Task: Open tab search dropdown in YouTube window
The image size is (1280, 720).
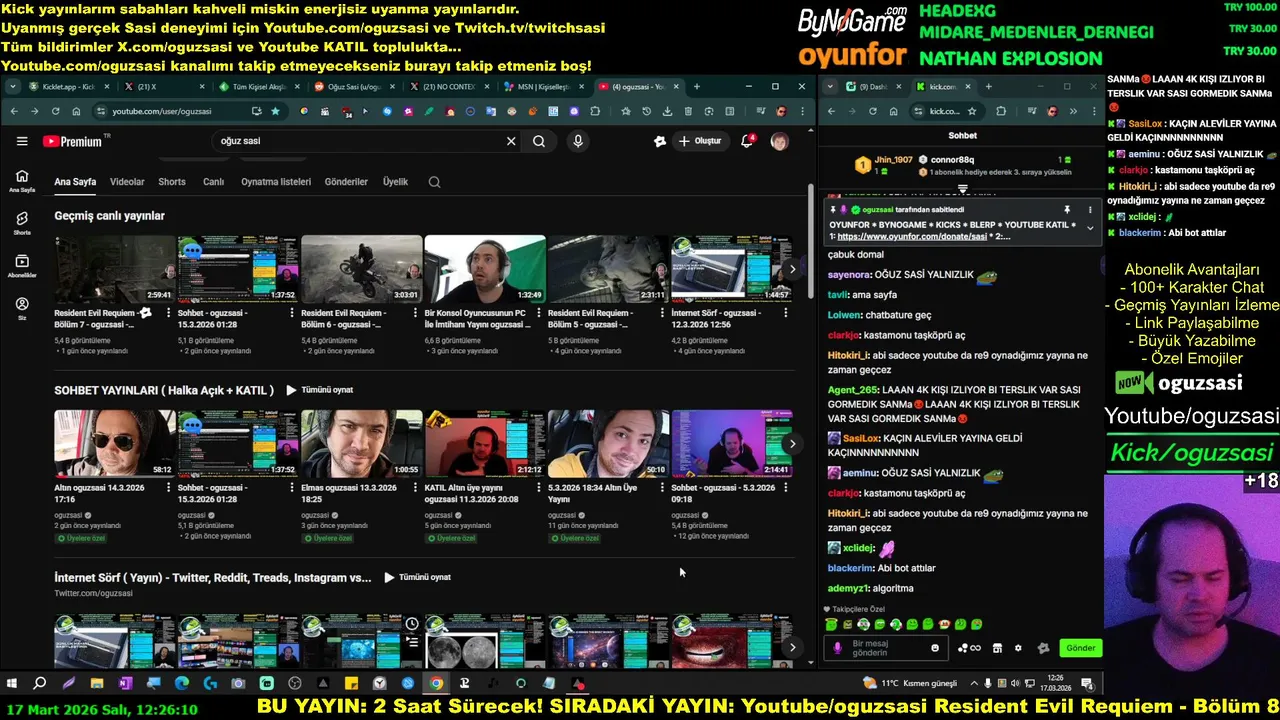Action: click(x=12, y=87)
